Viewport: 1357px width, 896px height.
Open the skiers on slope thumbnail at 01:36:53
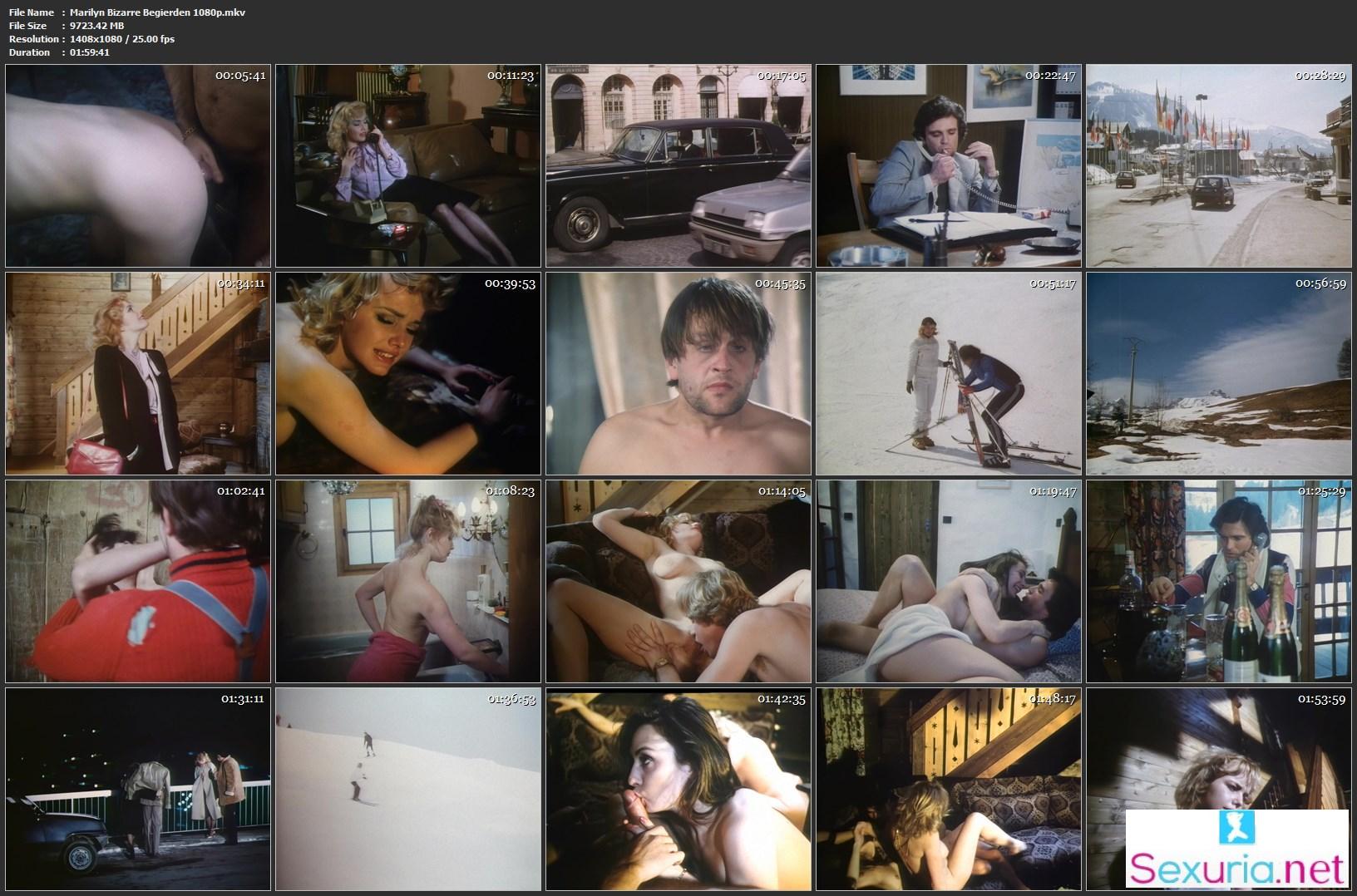(x=408, y=788)
